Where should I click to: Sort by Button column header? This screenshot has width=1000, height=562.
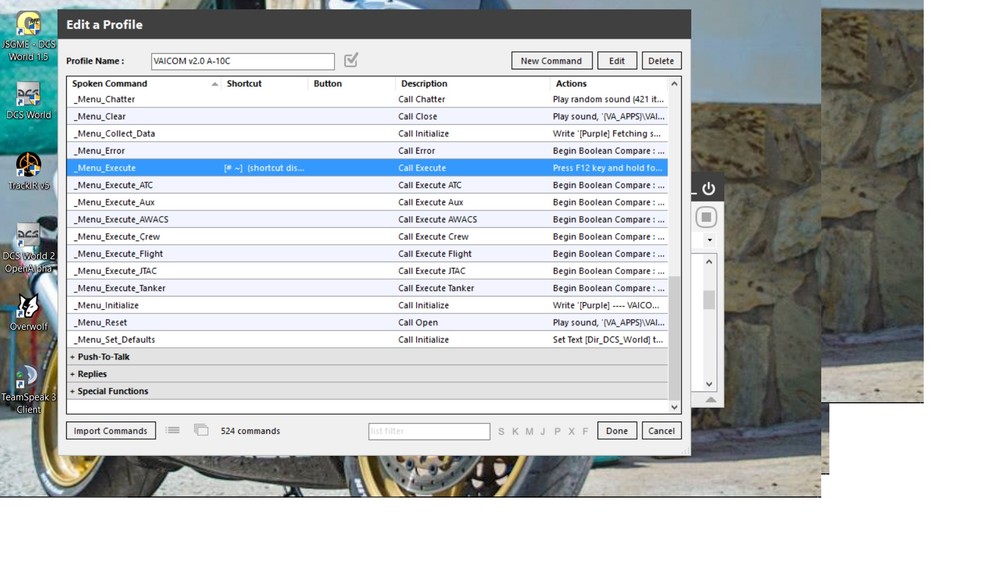[x=351, y=84]
